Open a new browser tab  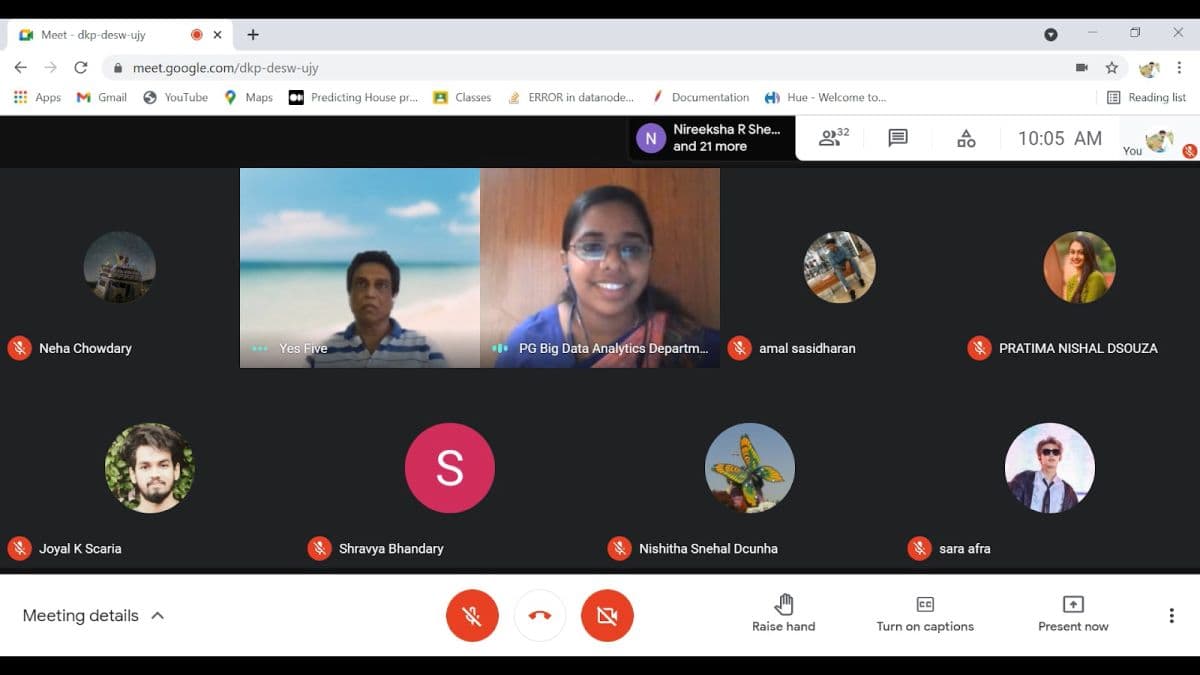[253, 34]
